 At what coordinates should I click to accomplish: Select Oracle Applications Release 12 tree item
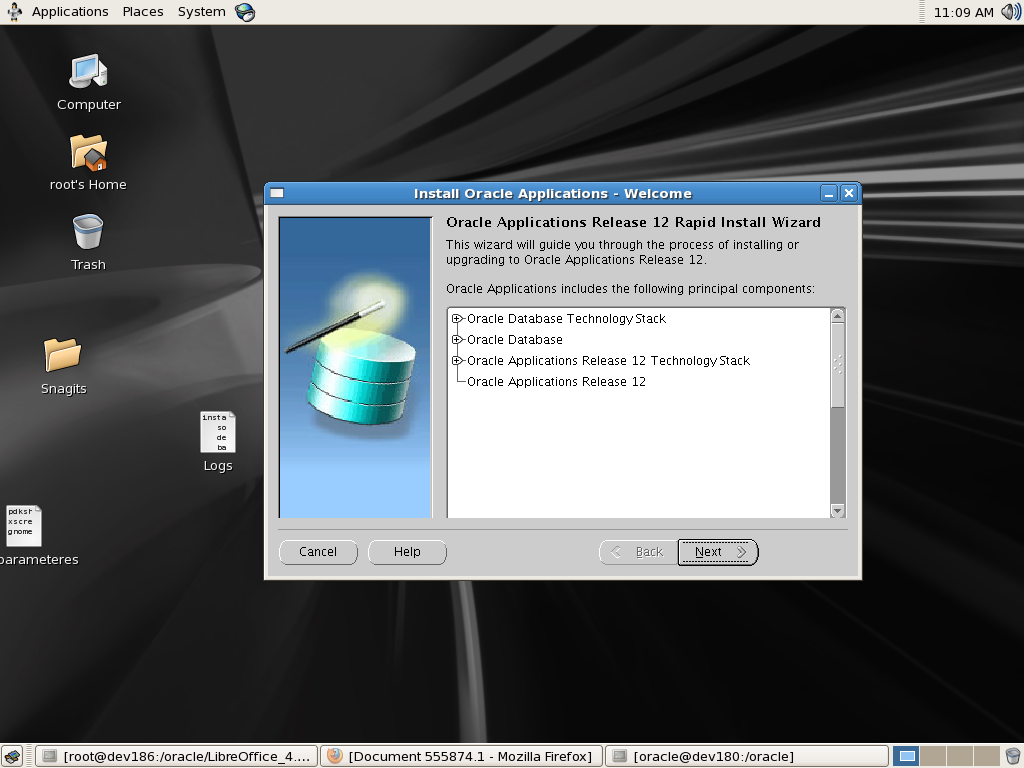pos(556,381)
